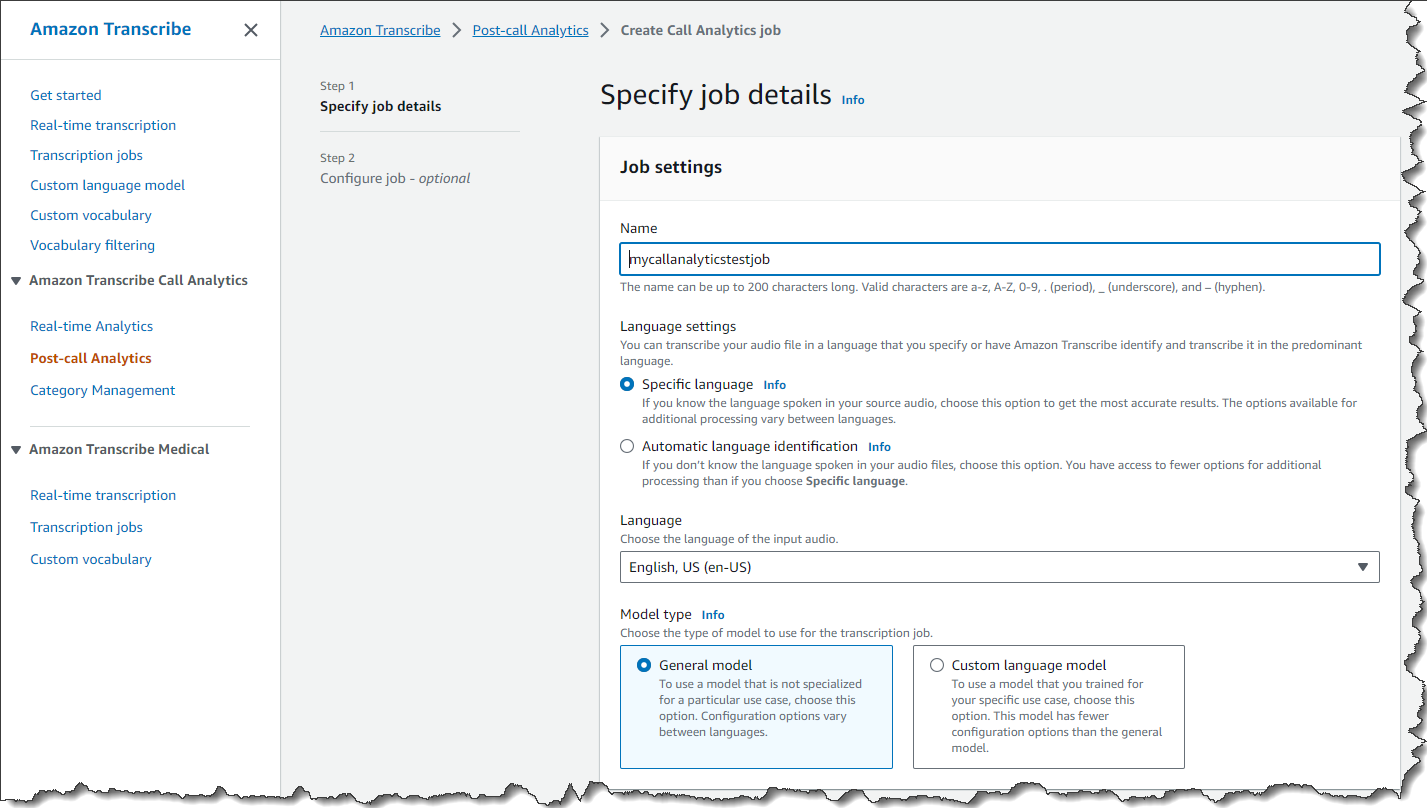This screenshot has height=808, width=1427.
Task: Collapse the Amazon Transcribe Medical section
Action: coord(16,450)
